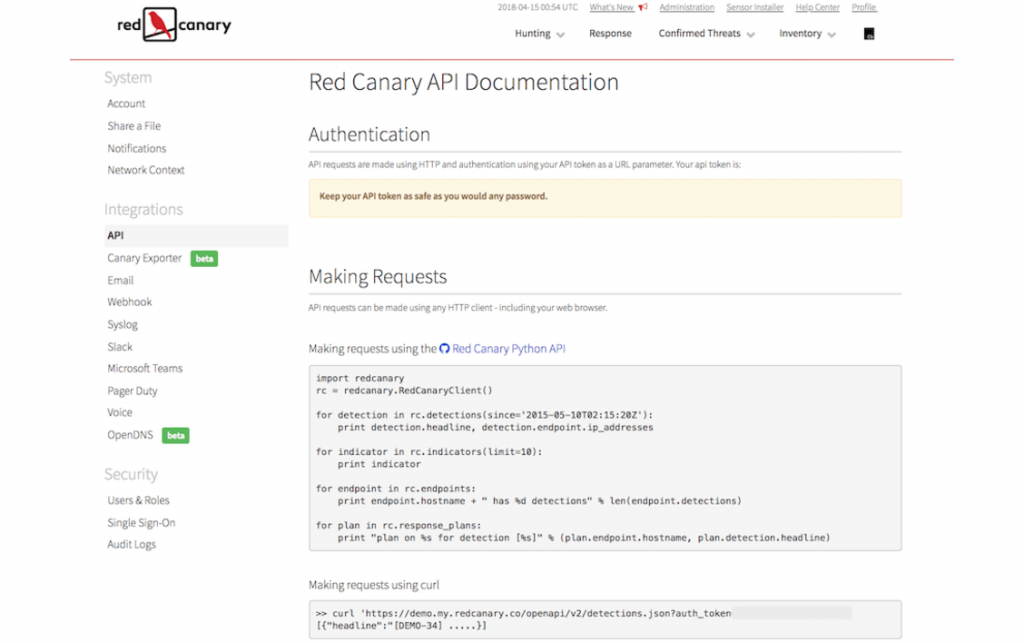This screenshot has width=1024, height=643.
Task: Click the GitHub icon before Red Canary Python API
Action: click(x=445, y=349)
